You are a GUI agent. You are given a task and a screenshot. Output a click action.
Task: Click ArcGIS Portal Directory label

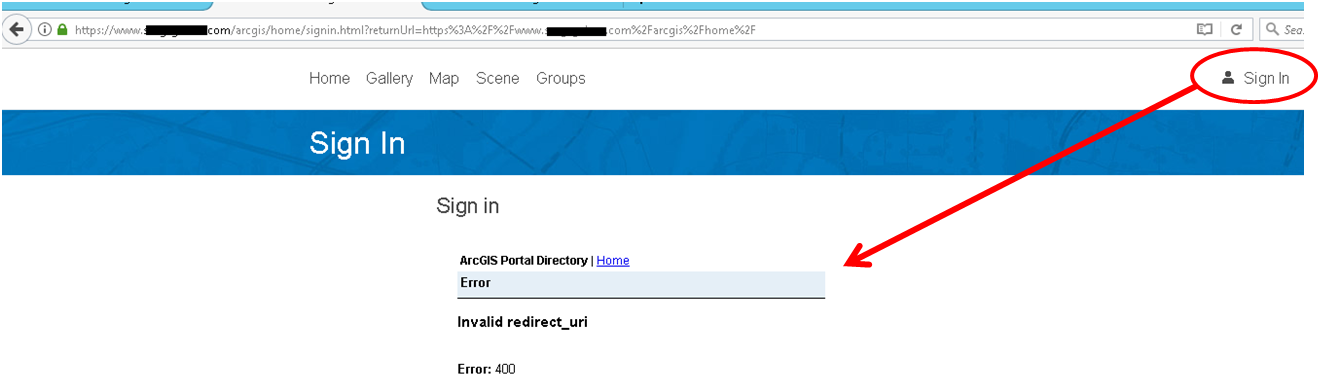(523, 260)
